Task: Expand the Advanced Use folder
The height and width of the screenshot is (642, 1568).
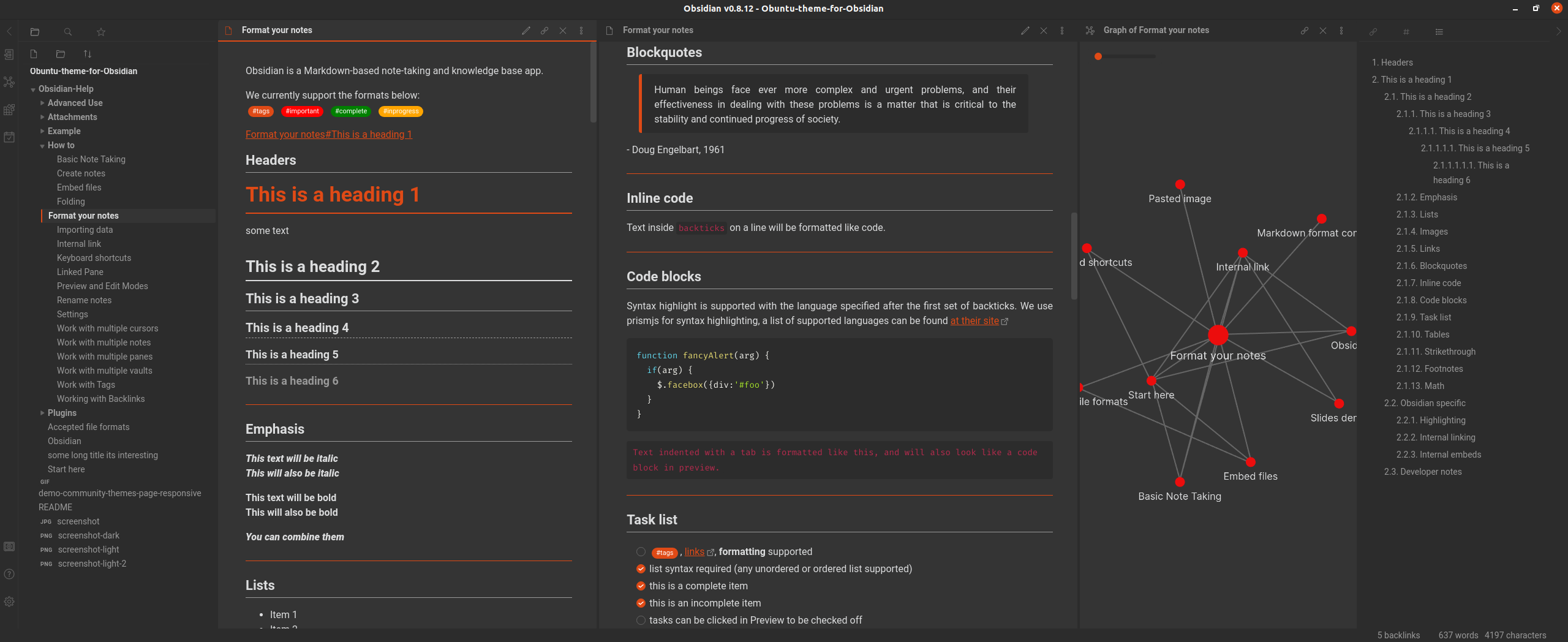Action: click(x=42, y=103)
